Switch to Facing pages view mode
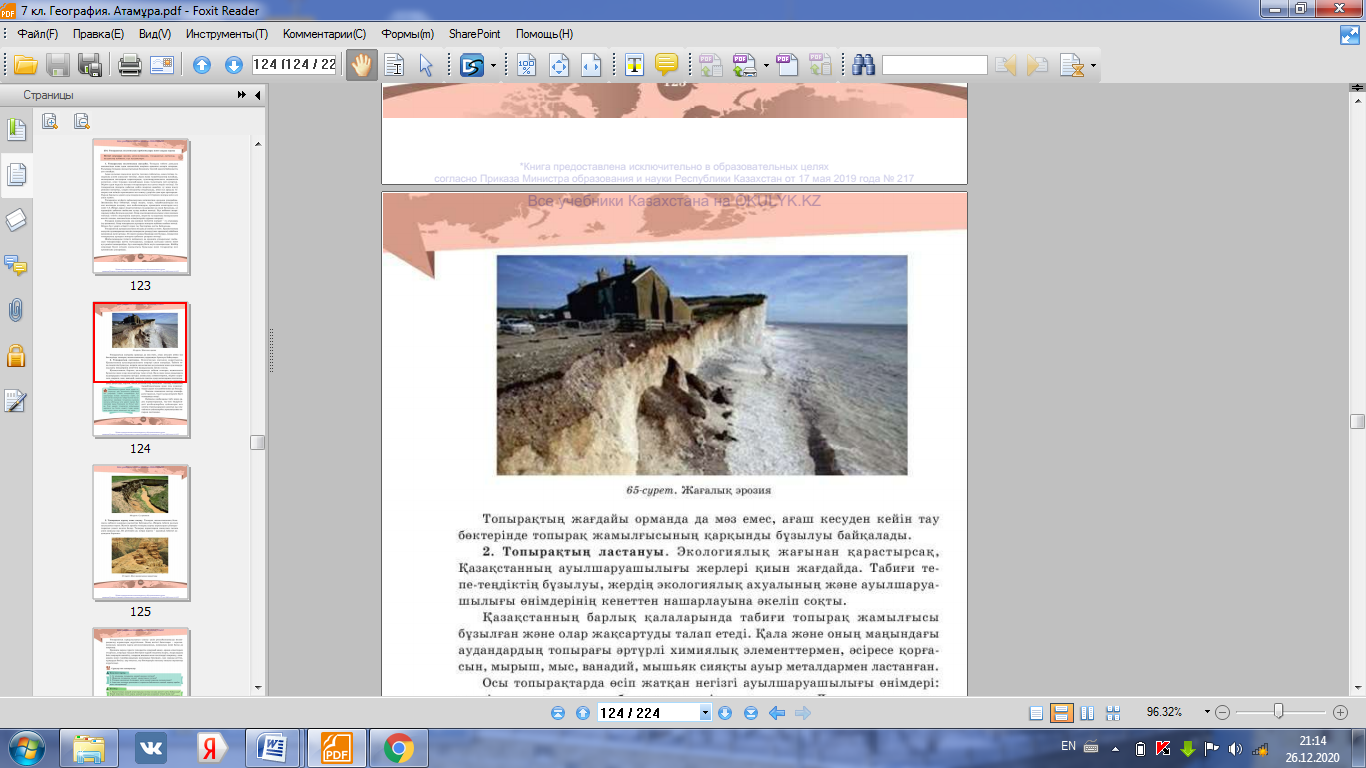1366x768 pixels. pyautogui.click(x=1087, y=713)
